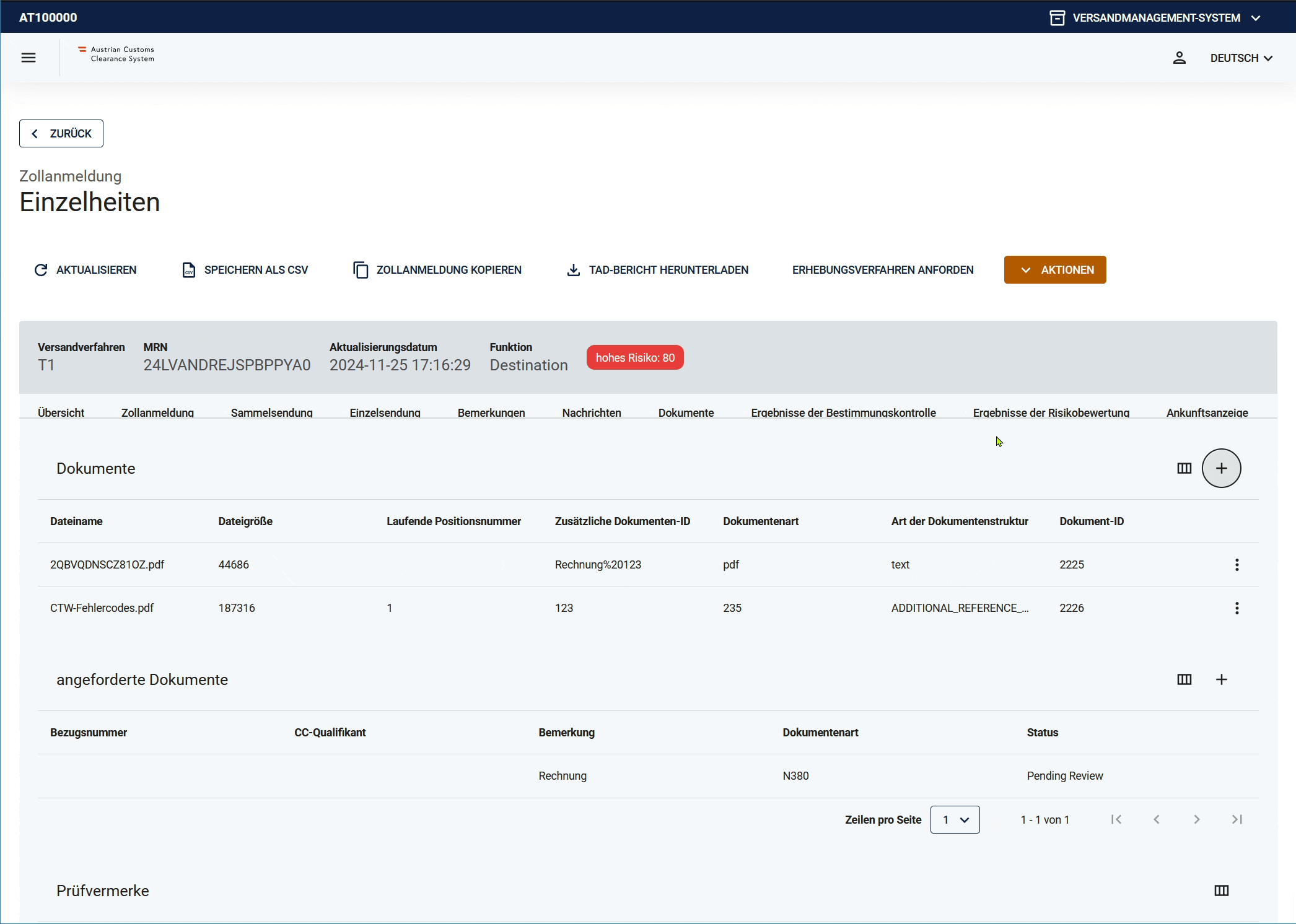This screenshot has height=924, width=1296.
Task: Expand the Aktionen dropdown button
Action: point(1055,270)
